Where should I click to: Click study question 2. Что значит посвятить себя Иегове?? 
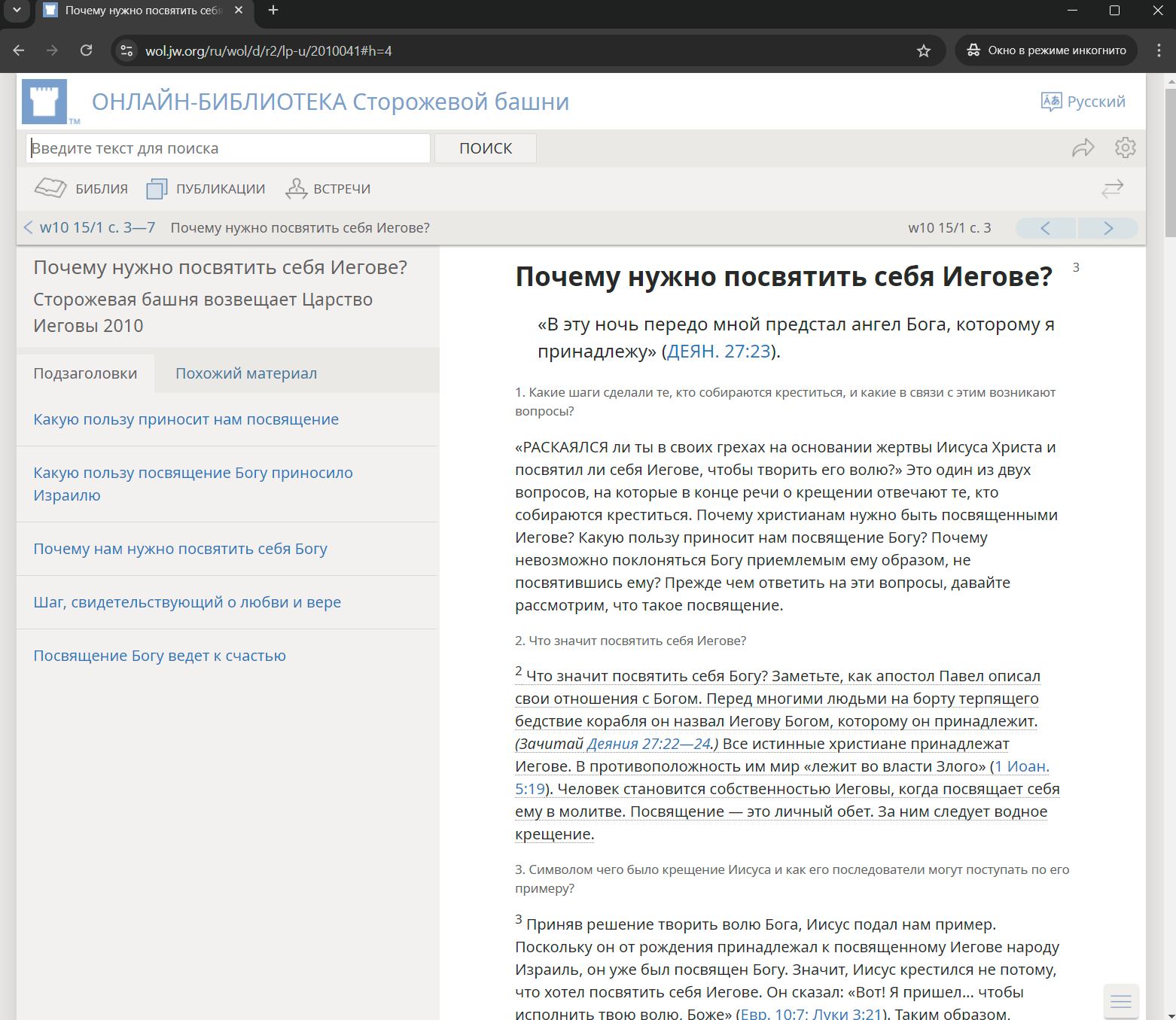tap(630, 641)
